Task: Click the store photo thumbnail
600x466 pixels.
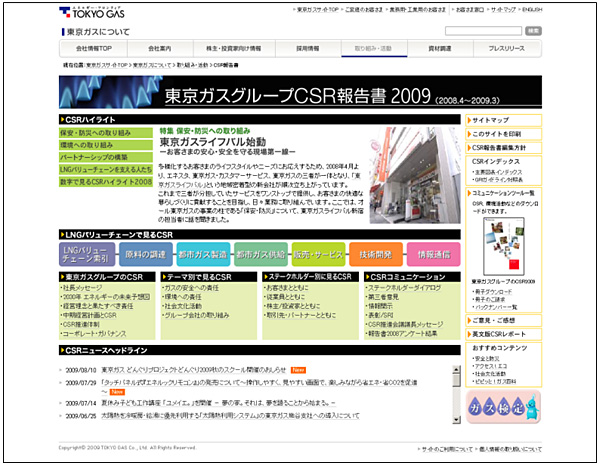Action: [x=415, y=175]
